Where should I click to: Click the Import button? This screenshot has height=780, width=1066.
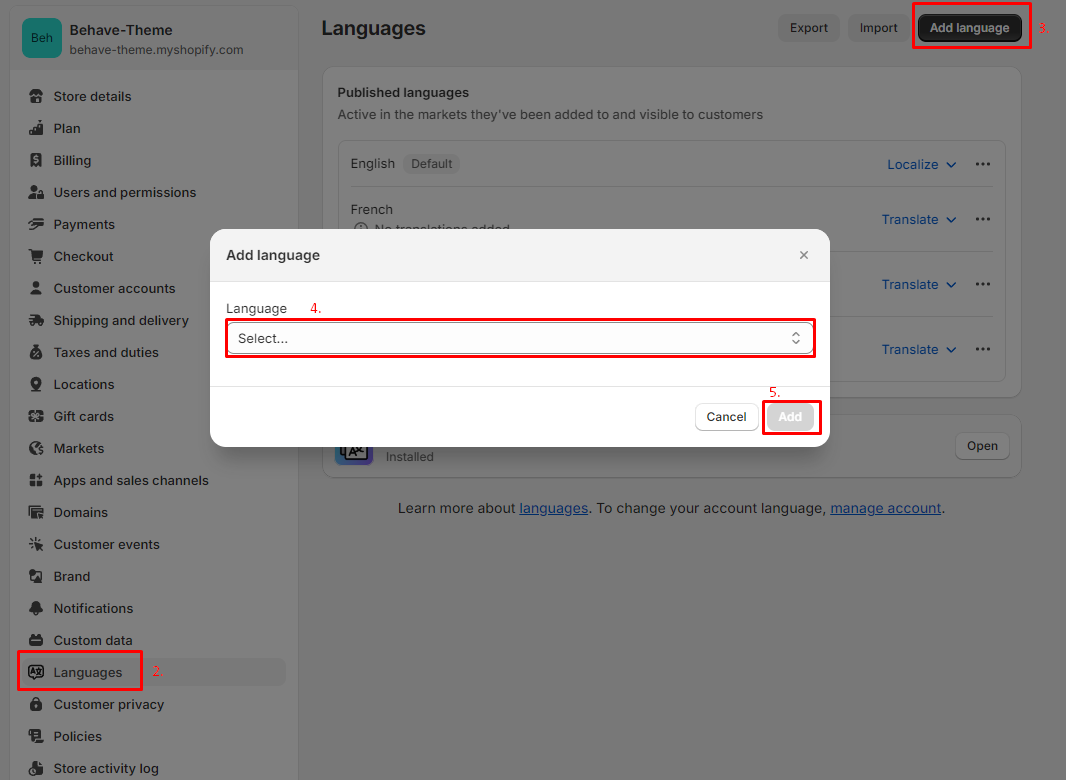click(878, 28)
